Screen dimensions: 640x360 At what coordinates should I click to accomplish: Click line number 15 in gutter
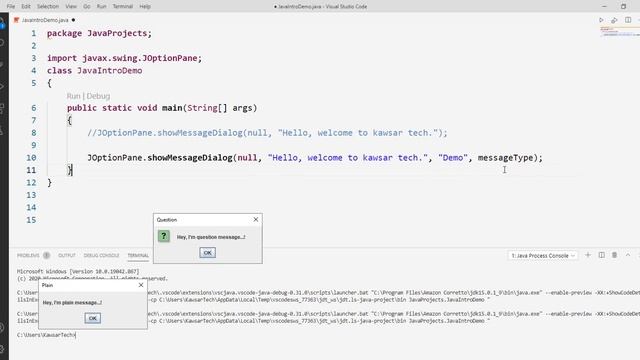31,220
